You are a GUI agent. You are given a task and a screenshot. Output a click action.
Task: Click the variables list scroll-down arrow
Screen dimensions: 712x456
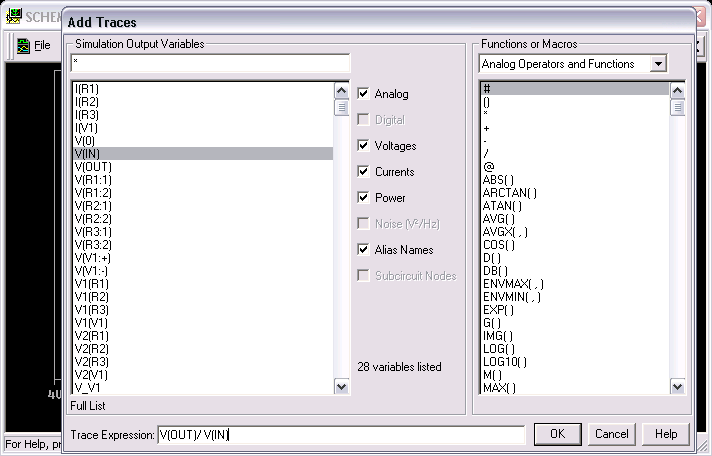(341, 387)
